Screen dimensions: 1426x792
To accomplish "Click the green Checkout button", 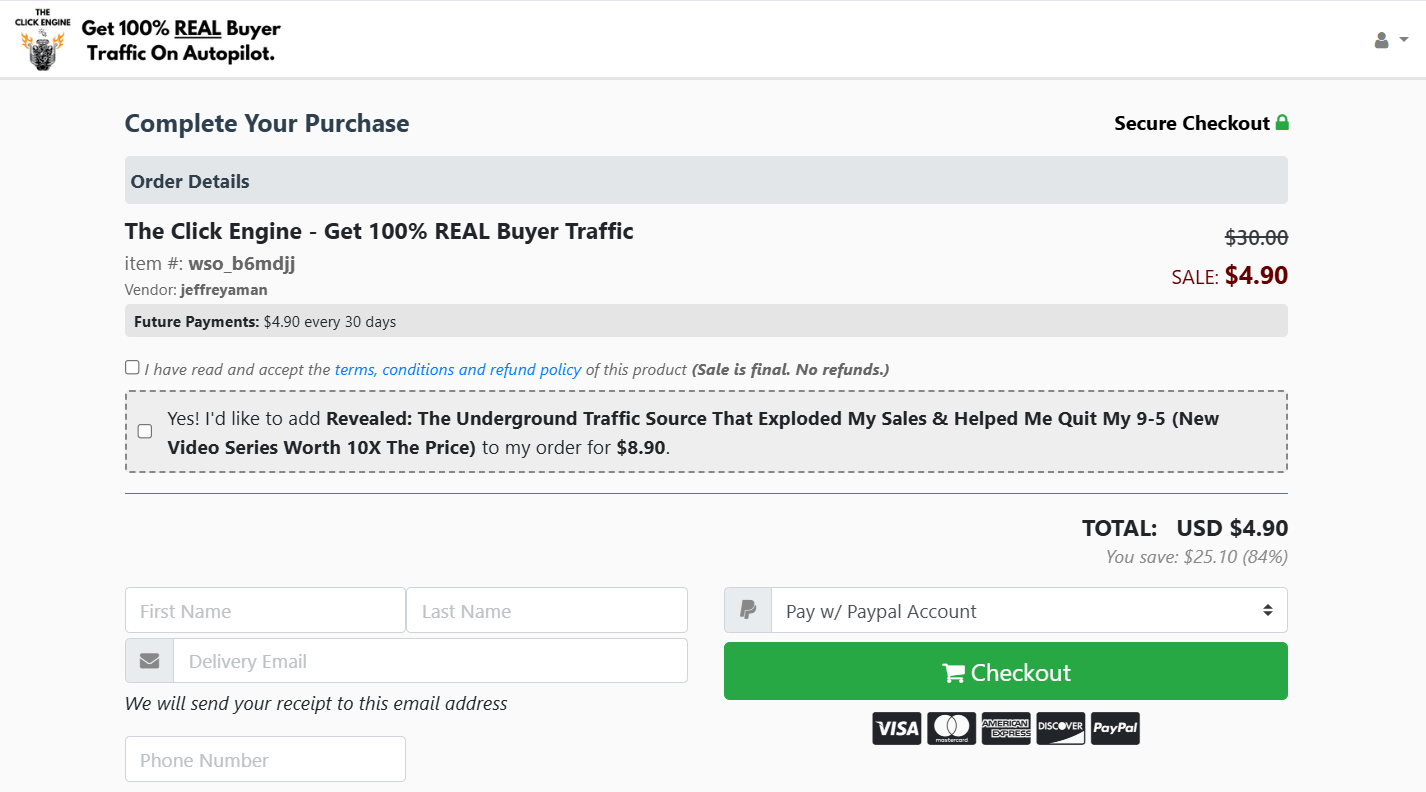I will 1005,671.
